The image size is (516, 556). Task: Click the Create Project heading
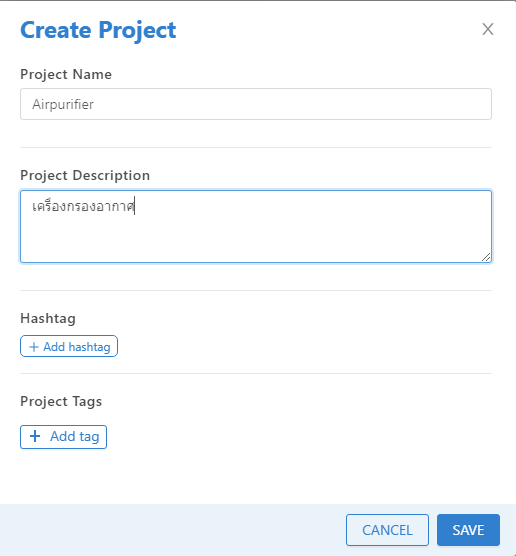pos(98,30)
